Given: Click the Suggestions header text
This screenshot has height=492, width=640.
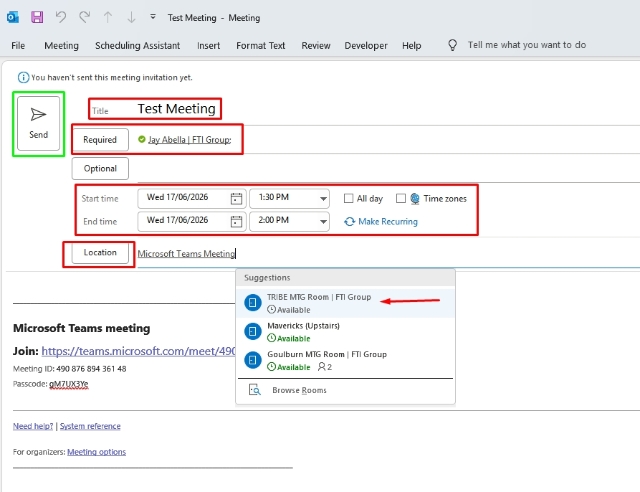Looking at the screenshot, I should click(x=267, y=278).
